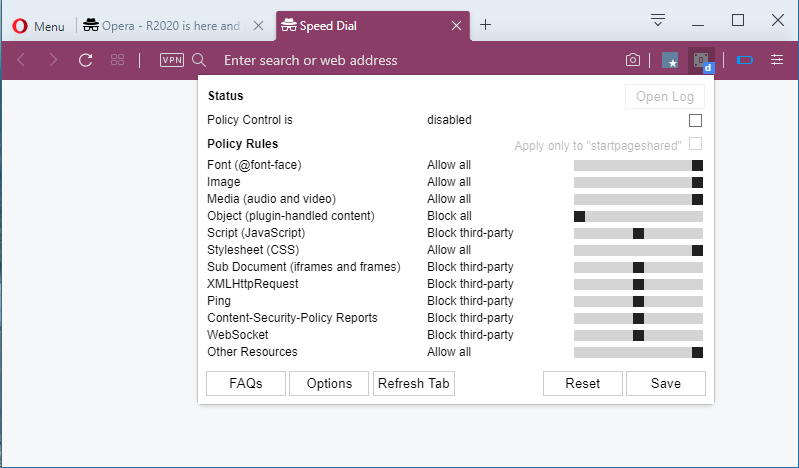The width and height of the screenshot is (799, 468).
Task: Reload the current page
Action: 86,60
